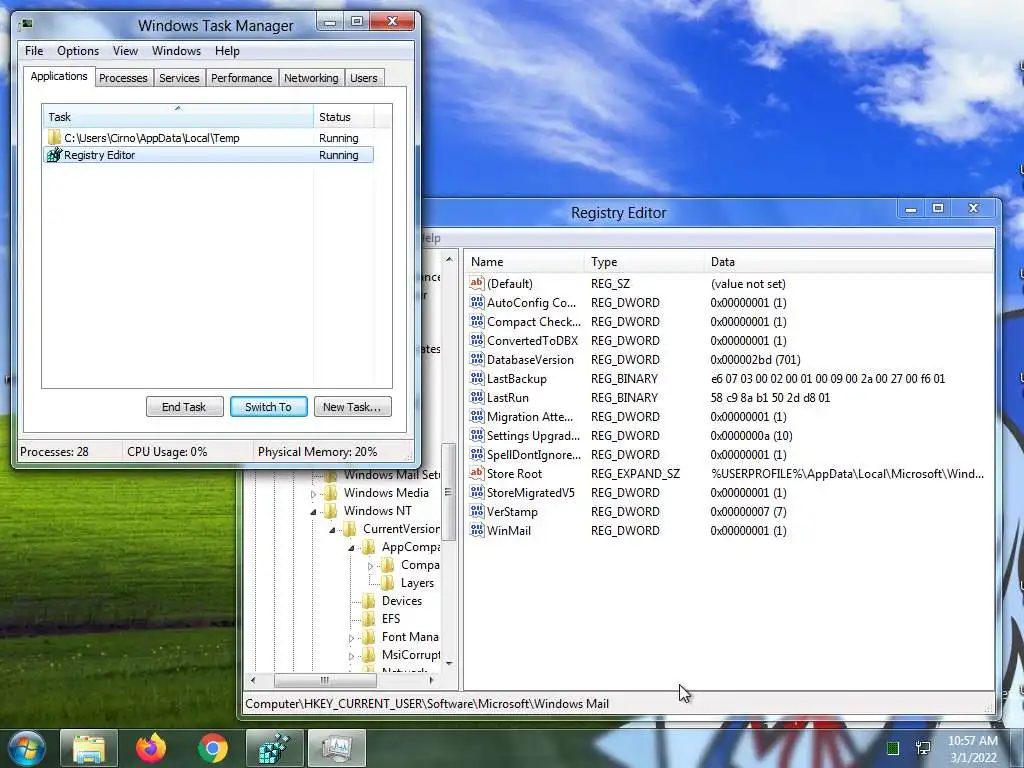Screen dimensions: 1024x768
Task: Open the Options menu in Task Manager
Action: (78, 51)
